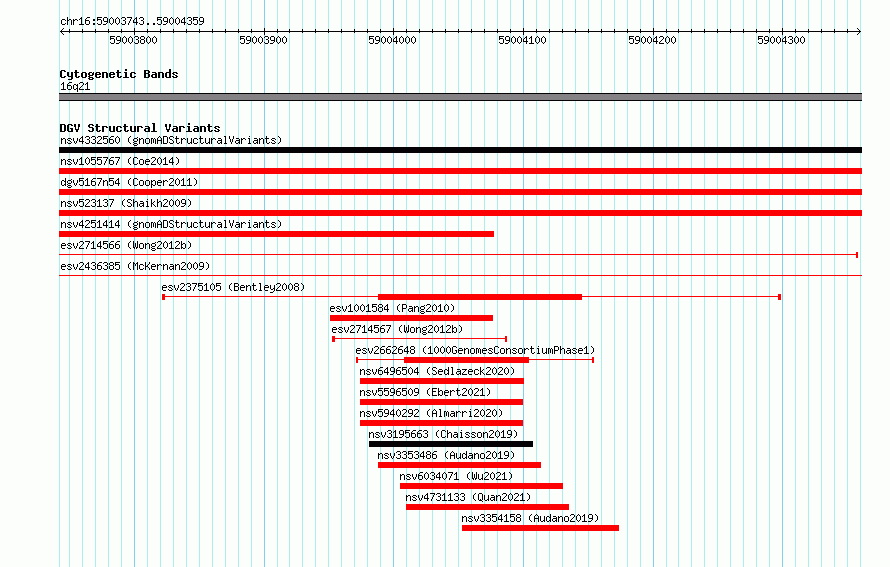Open esv2714567 (Wong2012b) label
This screenshot has width=890, height=567.
tap(397, 329)
